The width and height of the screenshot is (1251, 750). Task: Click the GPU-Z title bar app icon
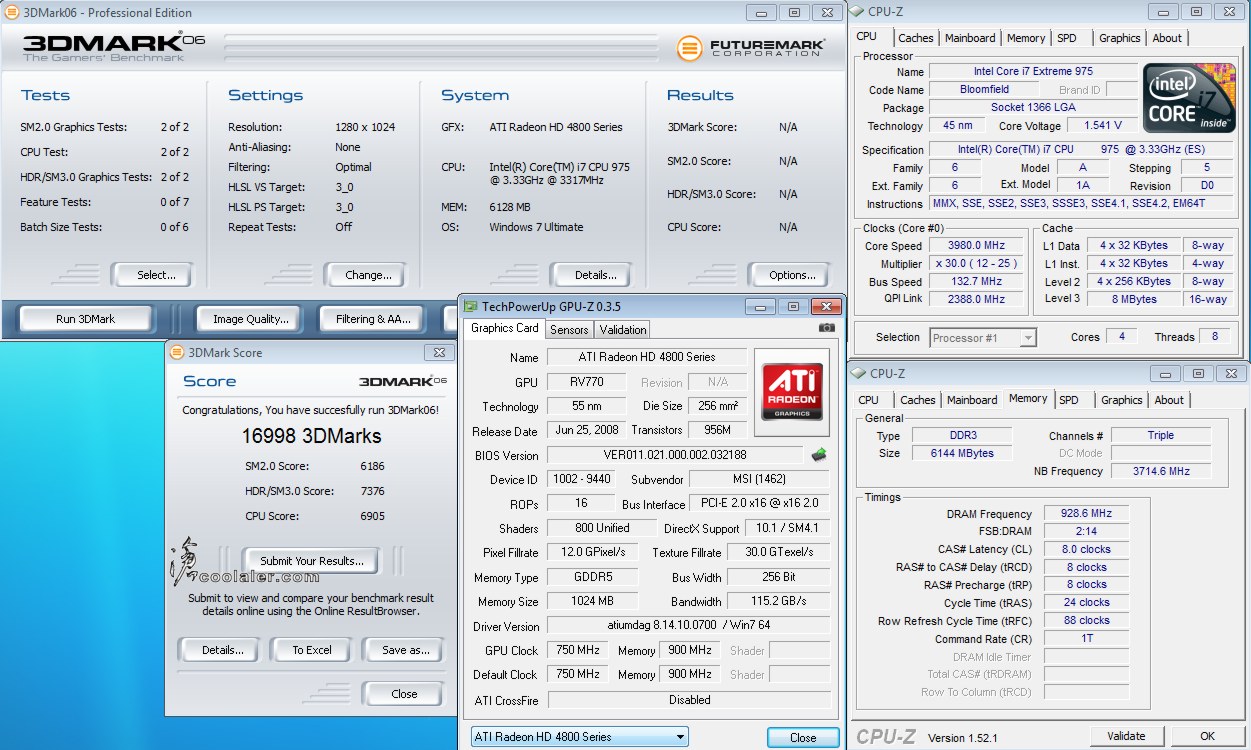[x=471, y=306]
